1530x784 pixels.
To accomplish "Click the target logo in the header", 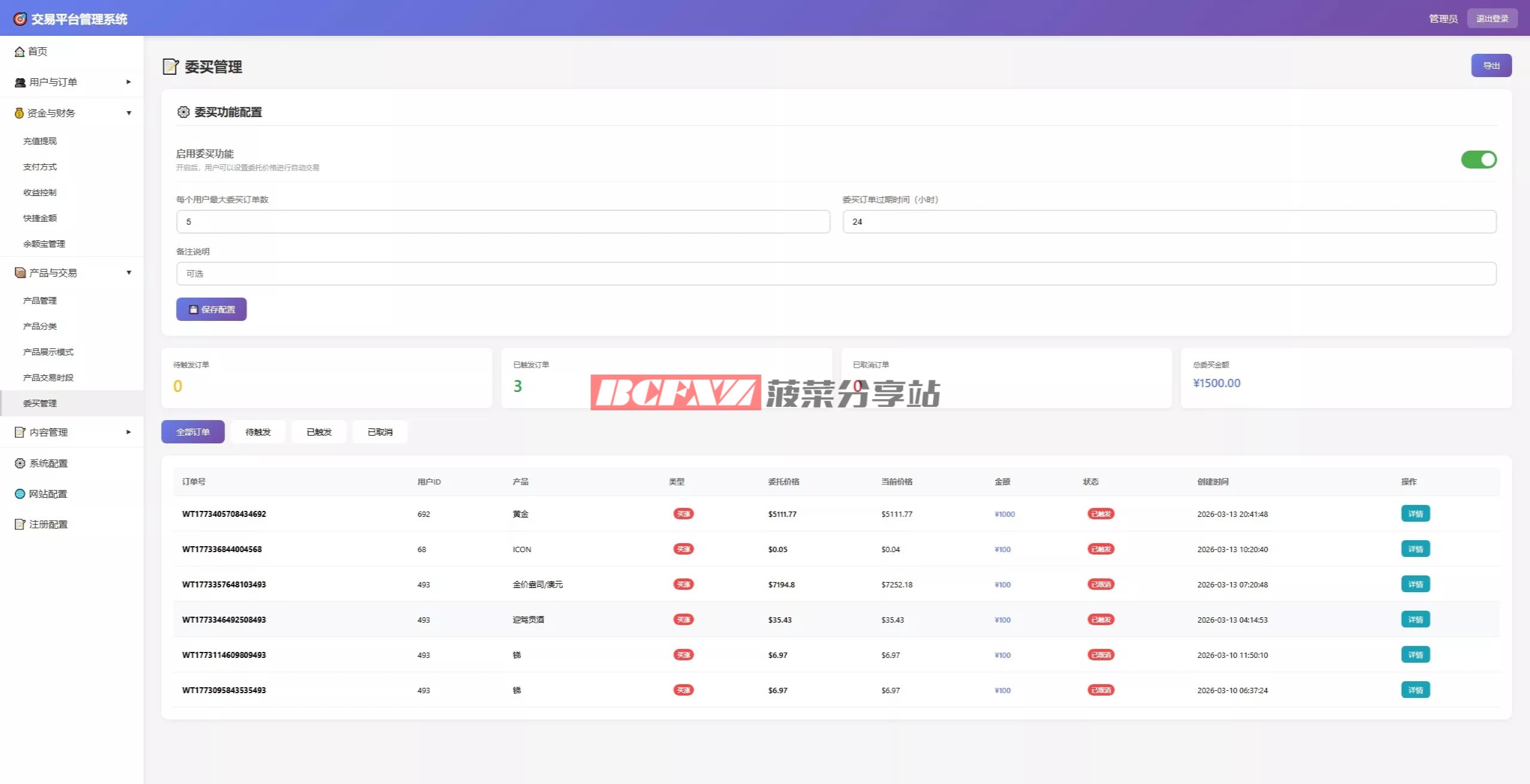I will pyautogui.click(x=20, y=19).
